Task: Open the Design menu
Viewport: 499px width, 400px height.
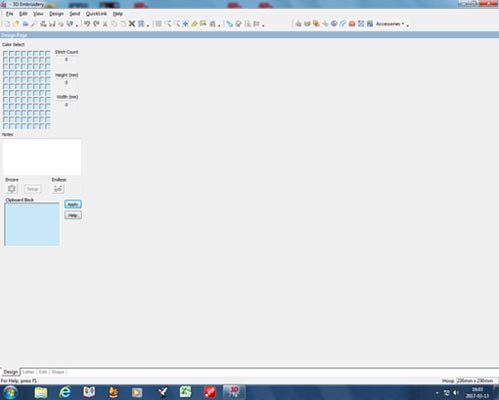Action: [56, 14]
